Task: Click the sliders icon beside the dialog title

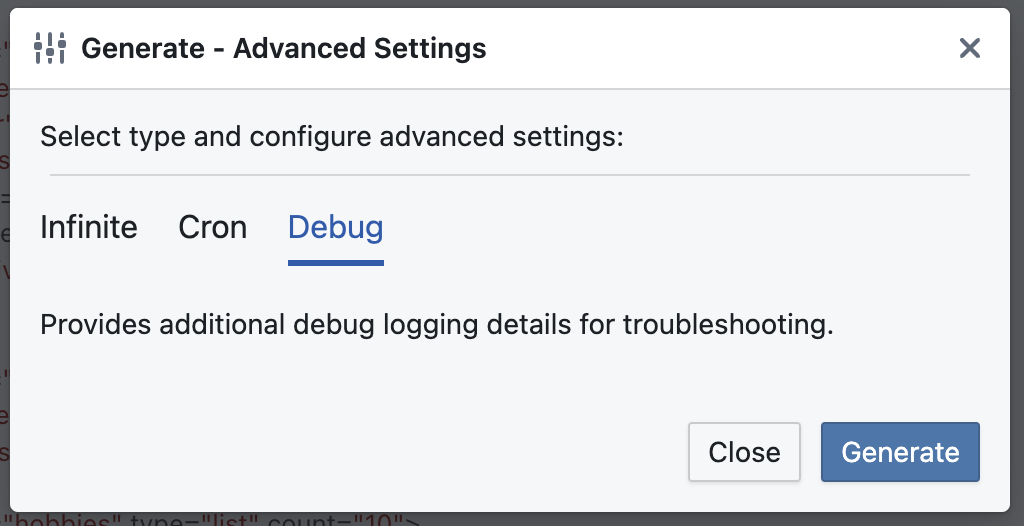Action: click(50, 48)
